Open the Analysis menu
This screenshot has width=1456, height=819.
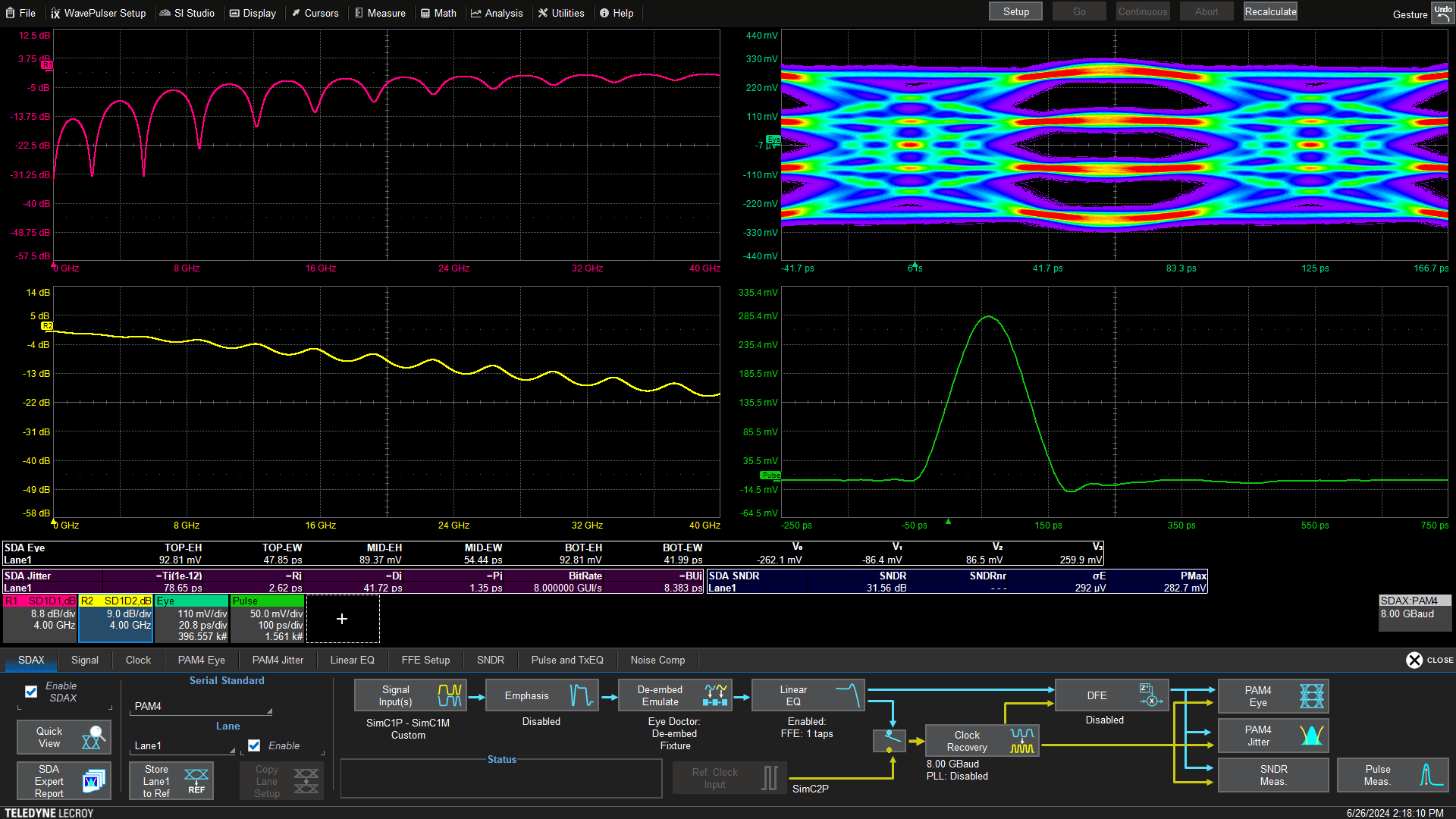click(497, 13)
